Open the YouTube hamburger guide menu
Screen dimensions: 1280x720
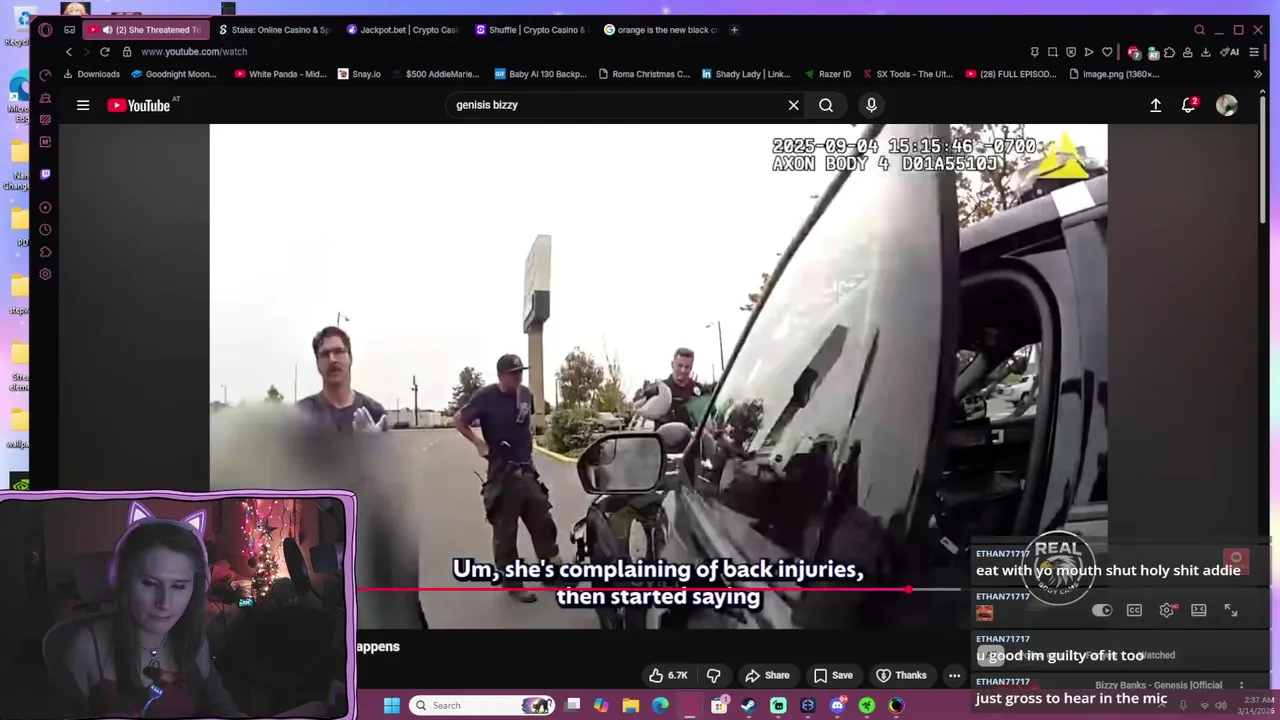(83, 105)
